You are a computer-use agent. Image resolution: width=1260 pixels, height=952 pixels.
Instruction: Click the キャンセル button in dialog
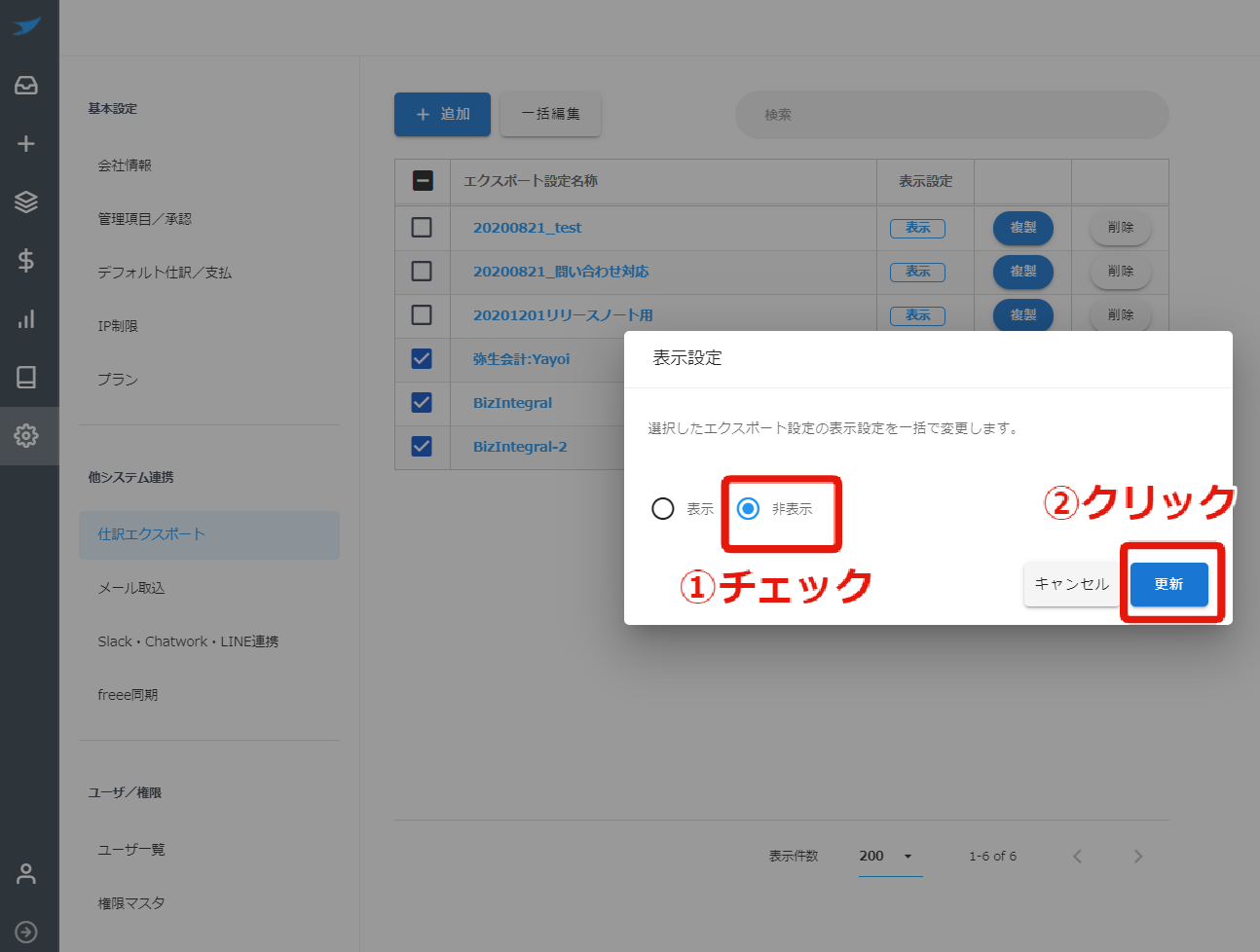click(1071, 584)
